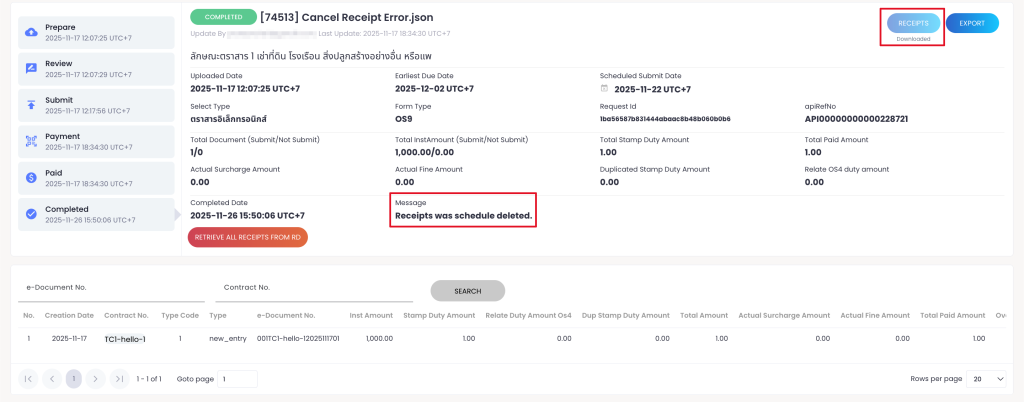Click the Downloaded label under RECEIPTS

913,39
